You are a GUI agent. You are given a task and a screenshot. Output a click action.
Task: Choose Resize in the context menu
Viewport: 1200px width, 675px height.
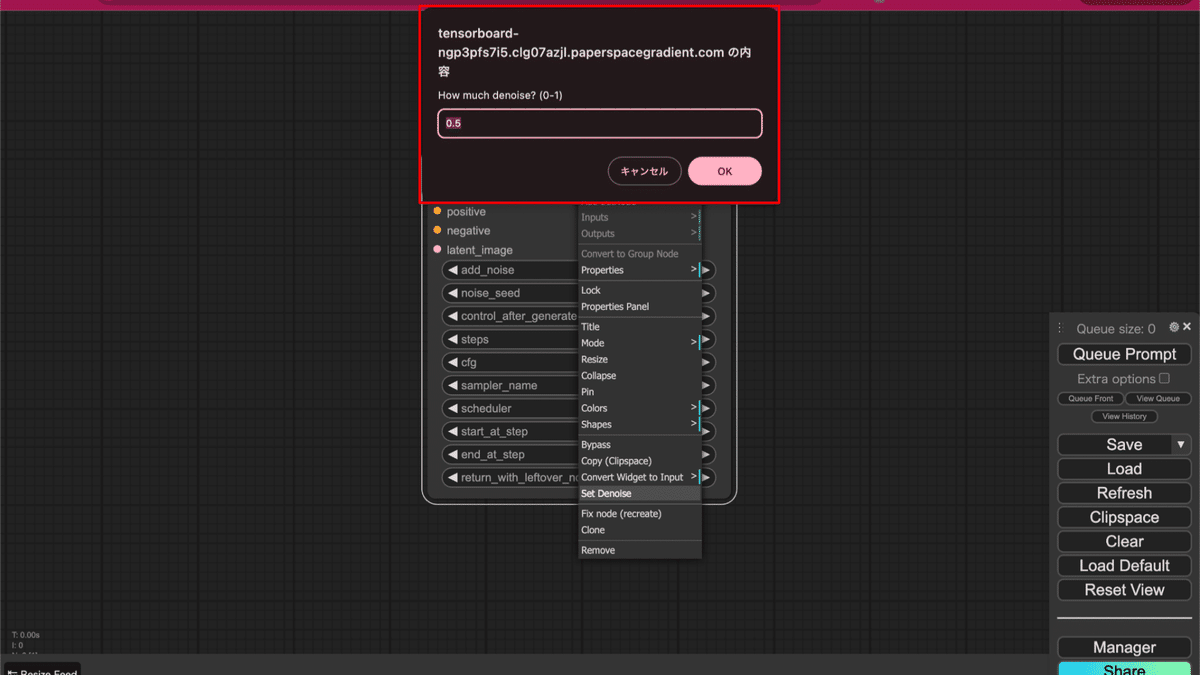click(640, 359)
